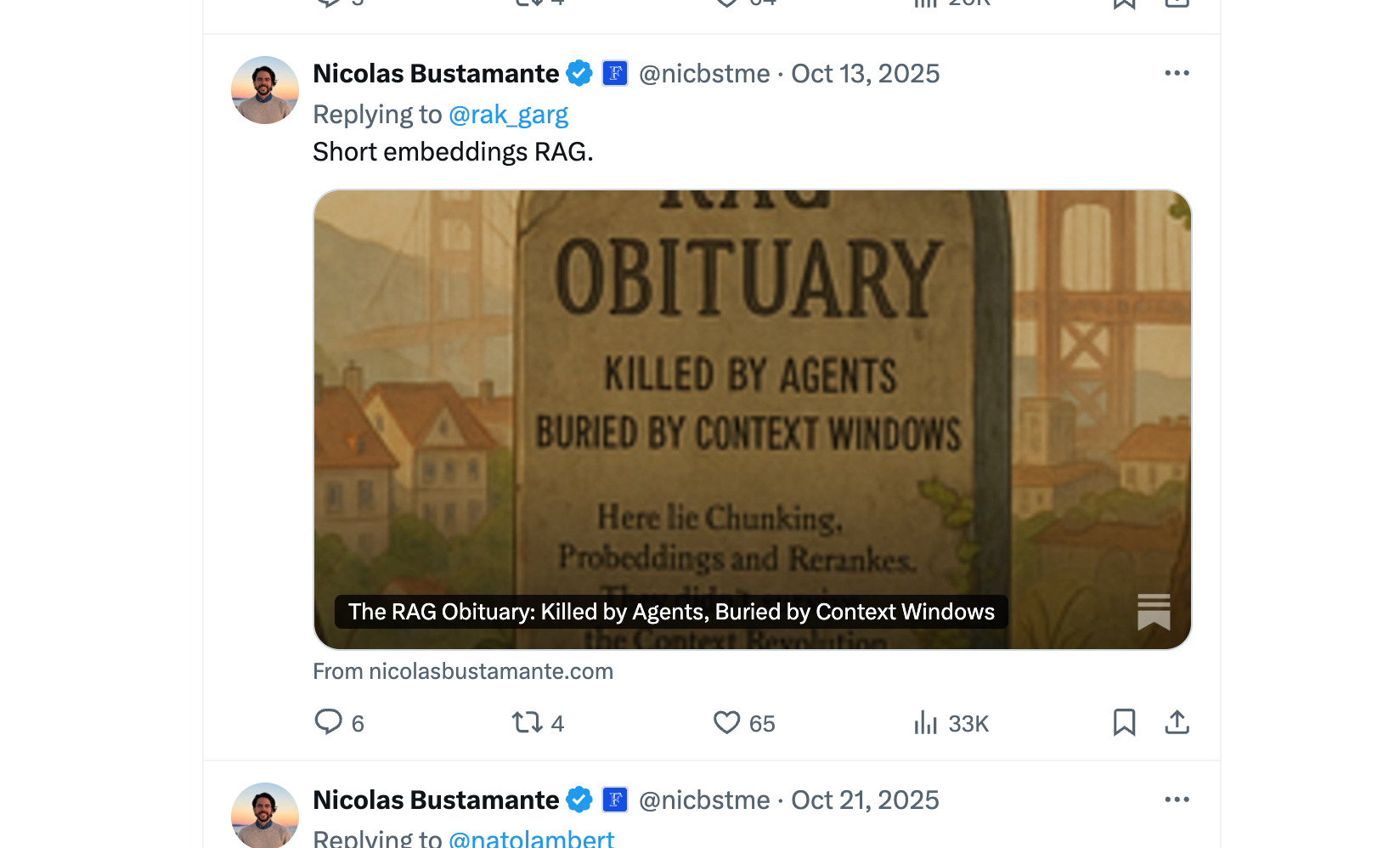Click the blue F affiliation badge on the Oct 21 tweet
Viewport: 1400px width, 848px height.
pos(615,800)
